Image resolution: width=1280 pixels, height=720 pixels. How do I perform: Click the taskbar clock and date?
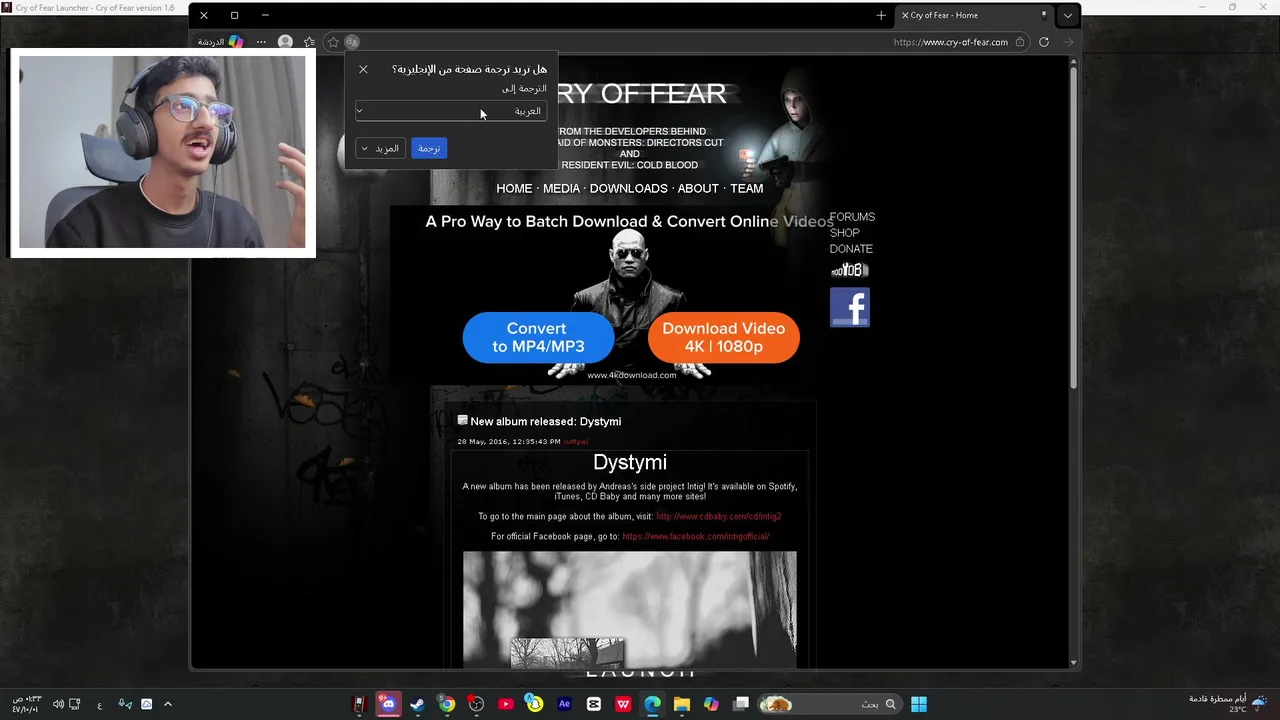point(26,704)
